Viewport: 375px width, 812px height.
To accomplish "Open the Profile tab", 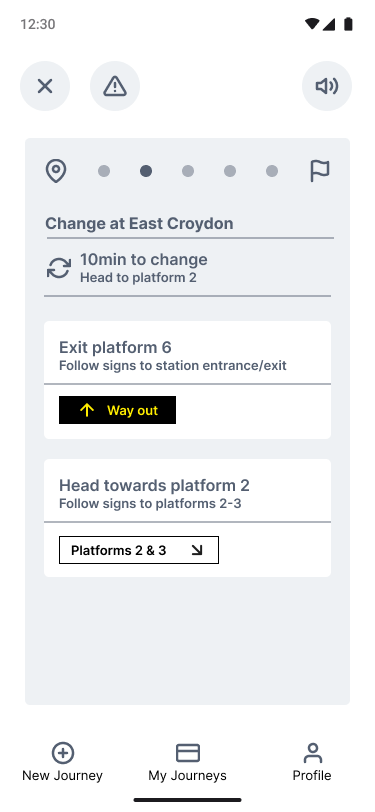I will 312,762.
